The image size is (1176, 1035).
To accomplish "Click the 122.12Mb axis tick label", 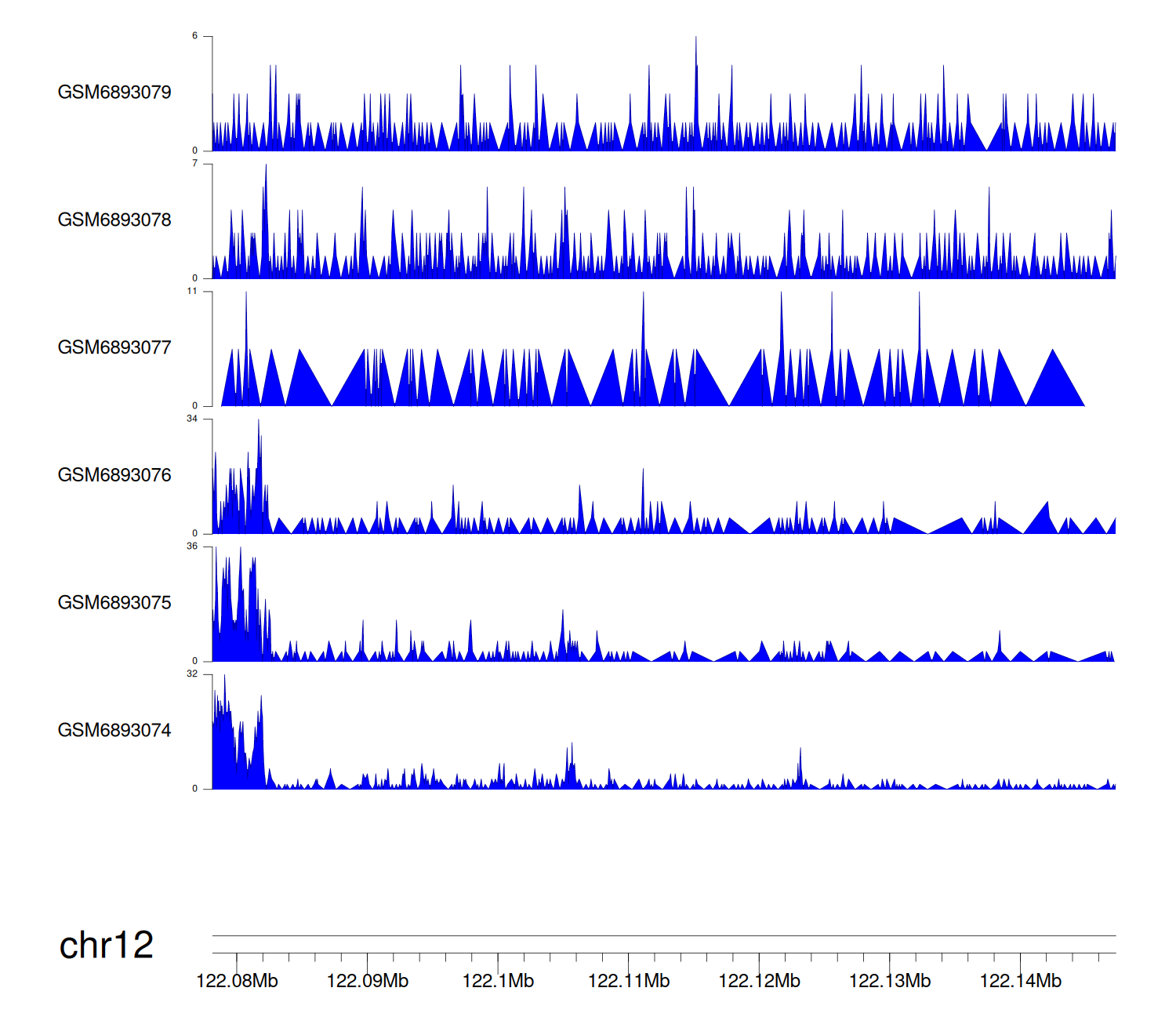I will [x=759, y=982].
